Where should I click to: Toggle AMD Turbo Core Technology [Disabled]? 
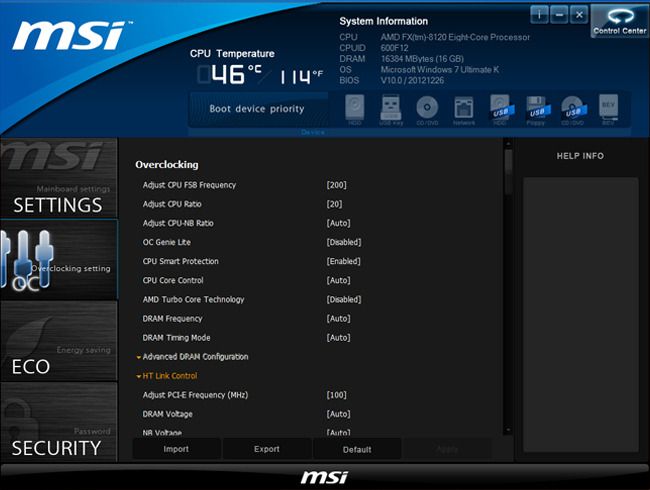point(344,300)
